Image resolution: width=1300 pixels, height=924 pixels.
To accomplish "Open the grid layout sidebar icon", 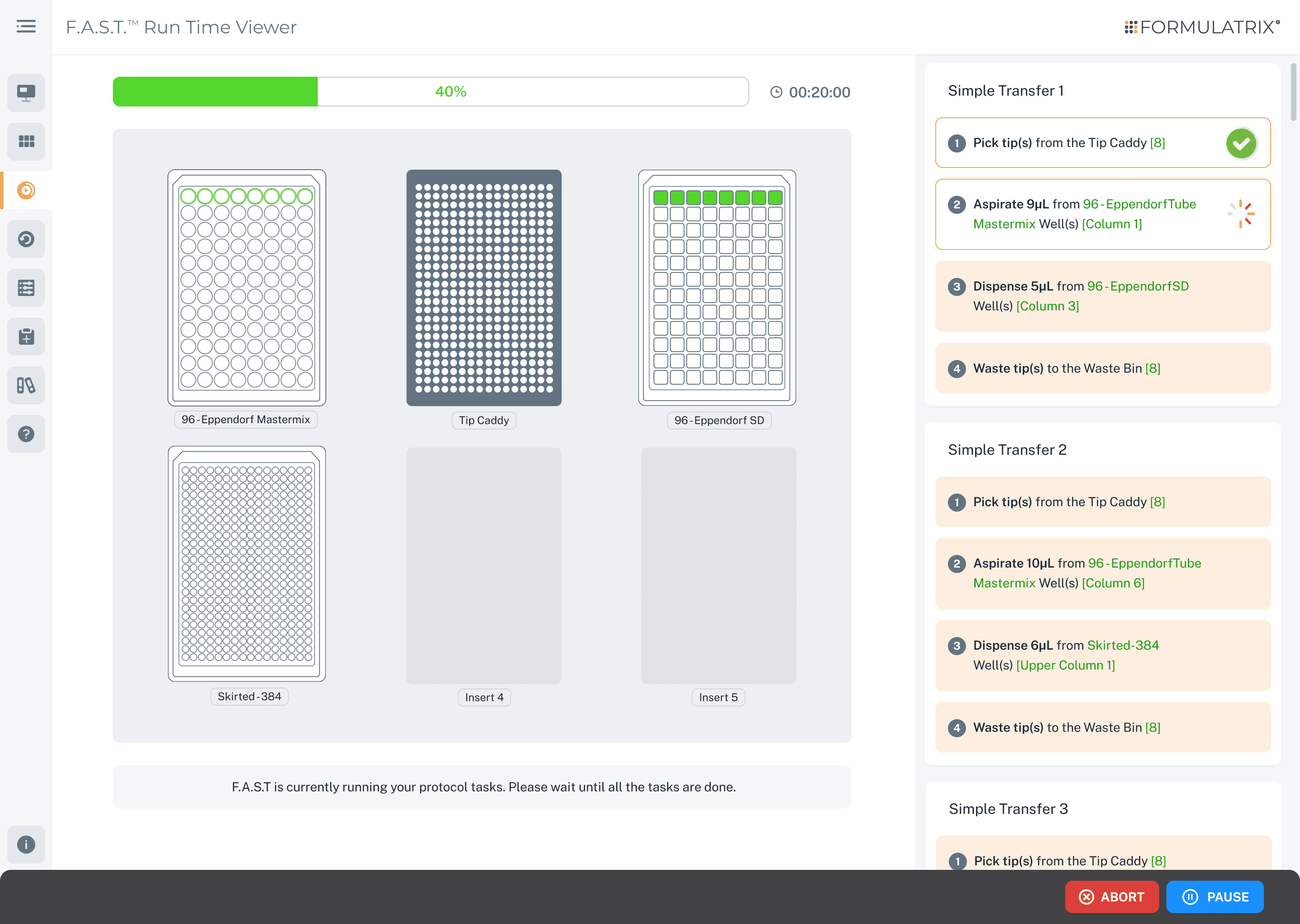I will tap(26, 141).
